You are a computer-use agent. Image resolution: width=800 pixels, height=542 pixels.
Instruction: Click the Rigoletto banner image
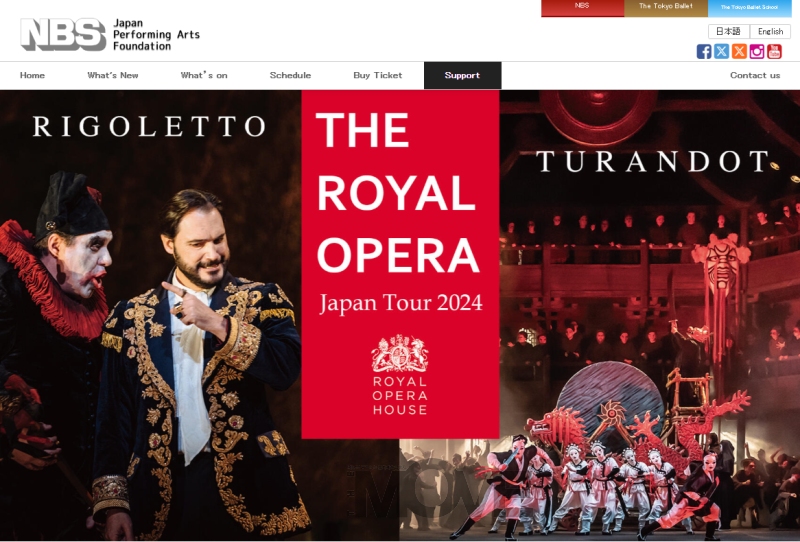tap(151, 315)
